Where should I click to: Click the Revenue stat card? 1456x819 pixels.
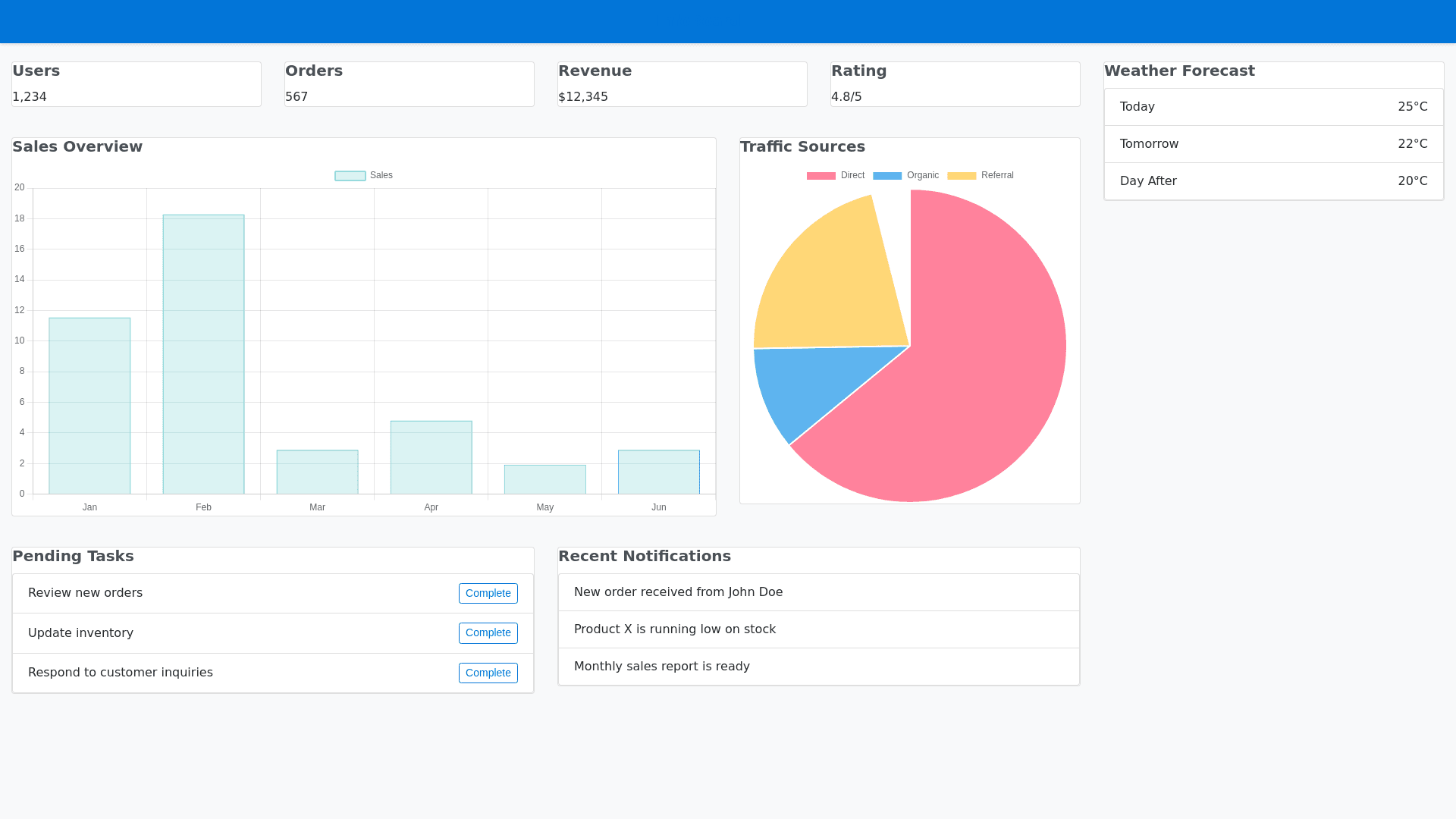[682, 84]
